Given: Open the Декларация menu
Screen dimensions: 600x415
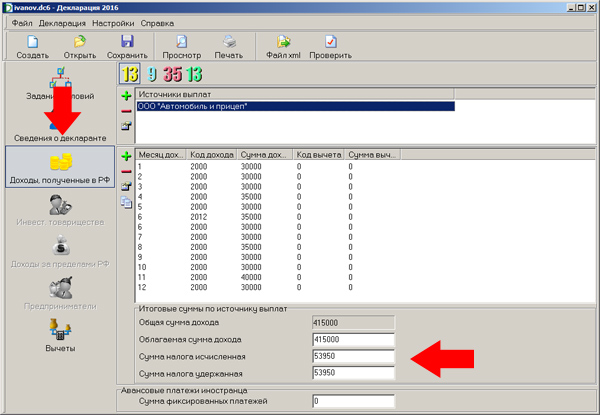Looking at the screenshot, I should tap(62, 23).
